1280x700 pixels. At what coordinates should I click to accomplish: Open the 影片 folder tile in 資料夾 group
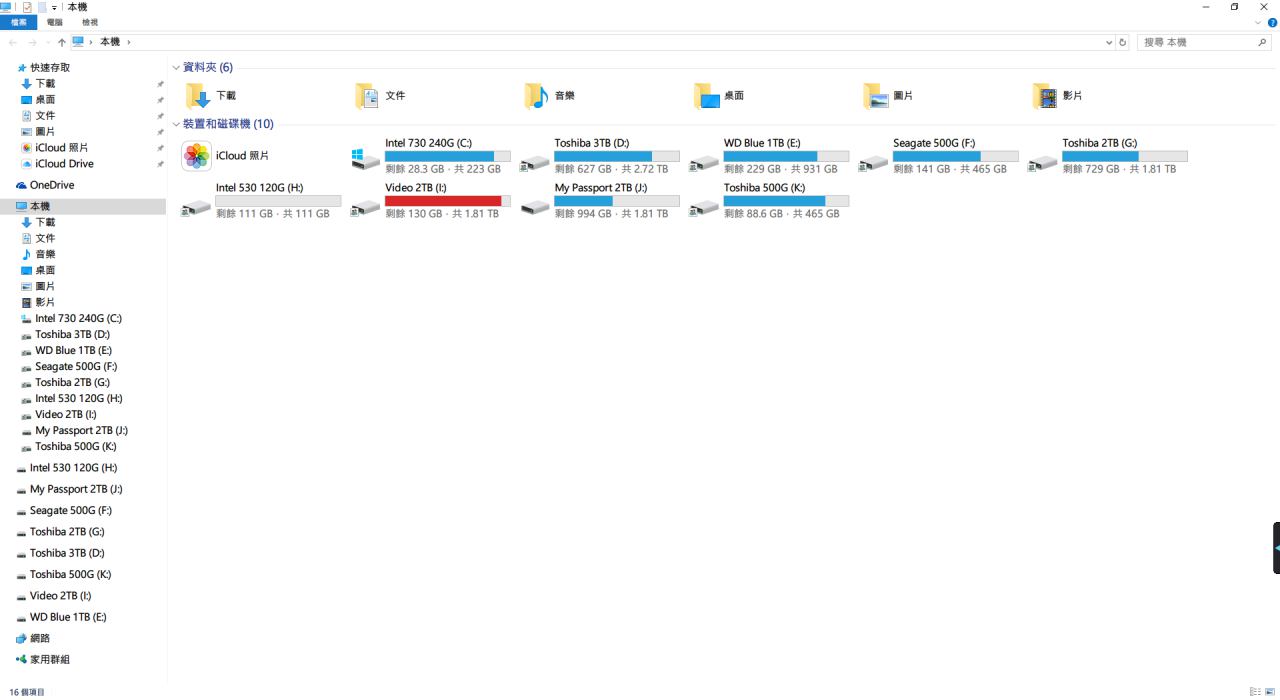coord(1058,96)
